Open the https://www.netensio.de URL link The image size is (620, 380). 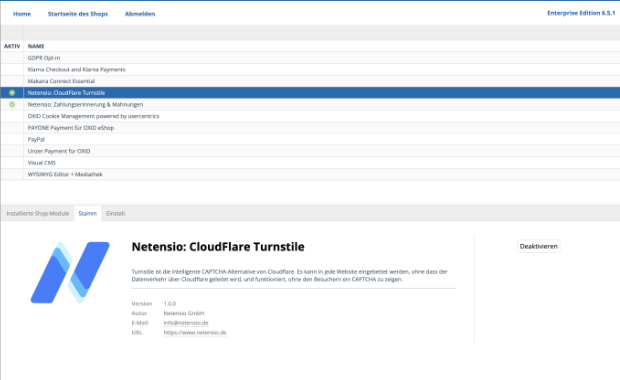tap(195, 333)
